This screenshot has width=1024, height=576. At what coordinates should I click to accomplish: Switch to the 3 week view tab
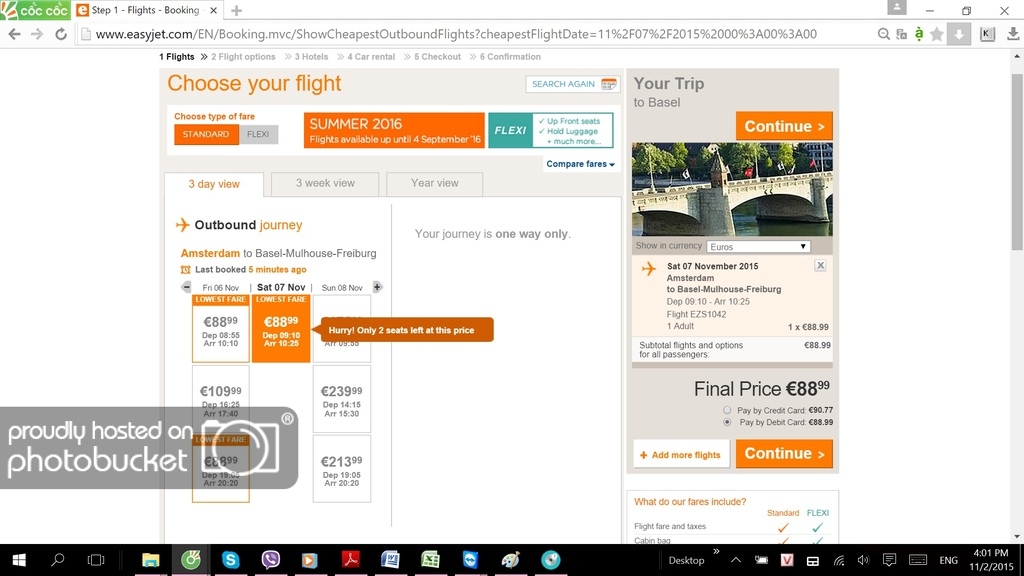(325, 184)
